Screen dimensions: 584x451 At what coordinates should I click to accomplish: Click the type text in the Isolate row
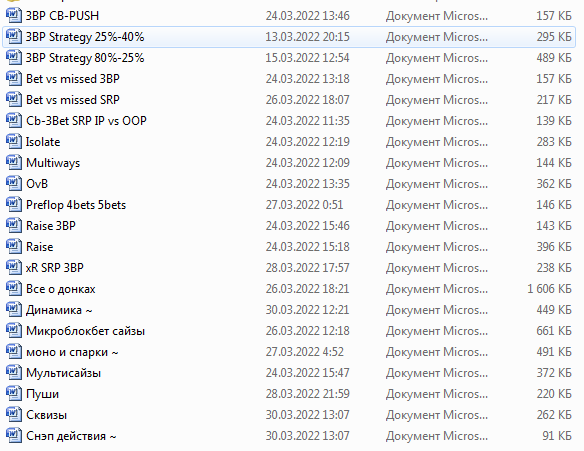(x=437, y=142)
